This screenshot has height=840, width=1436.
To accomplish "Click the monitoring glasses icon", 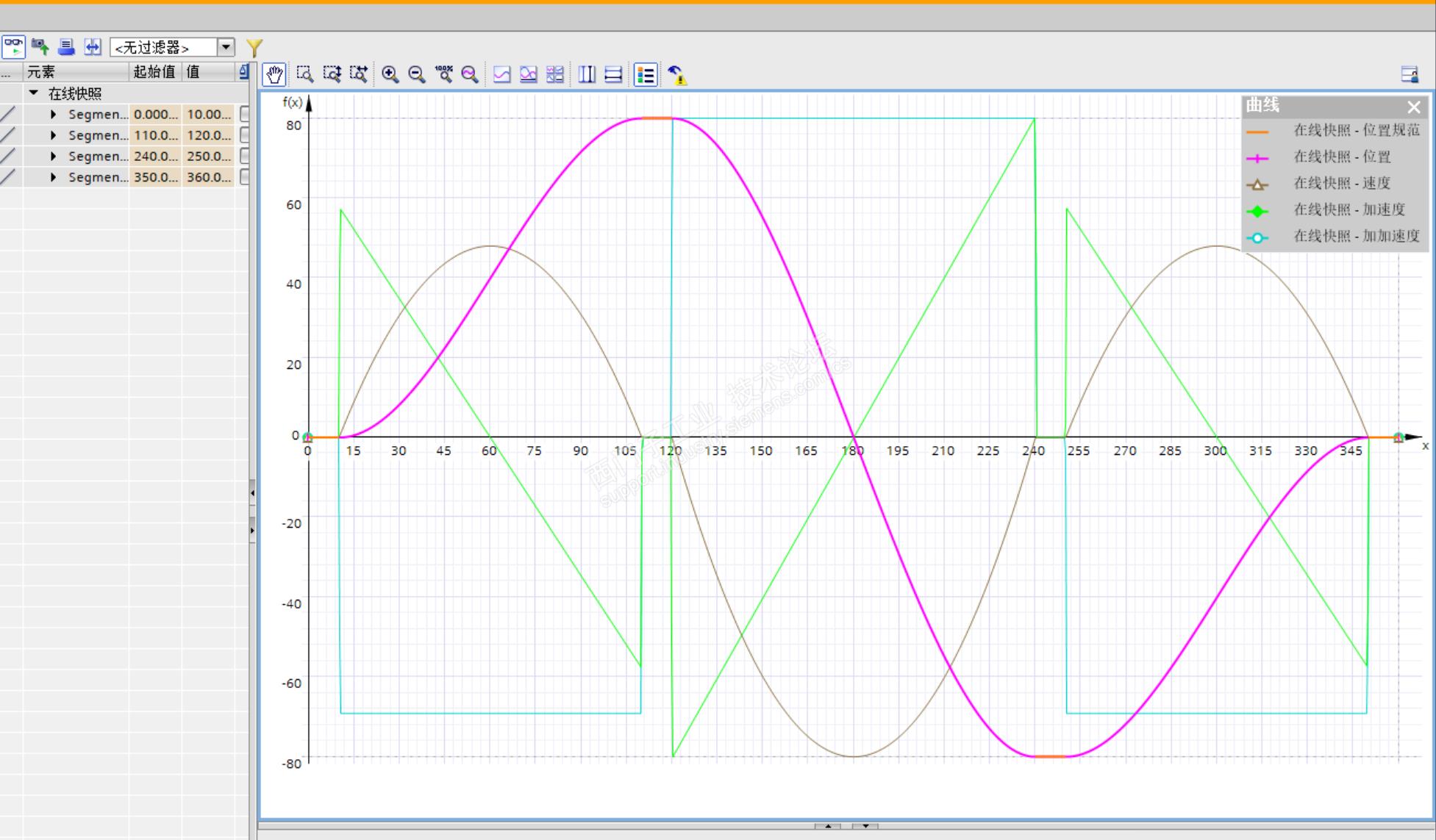I will [13, 47].
